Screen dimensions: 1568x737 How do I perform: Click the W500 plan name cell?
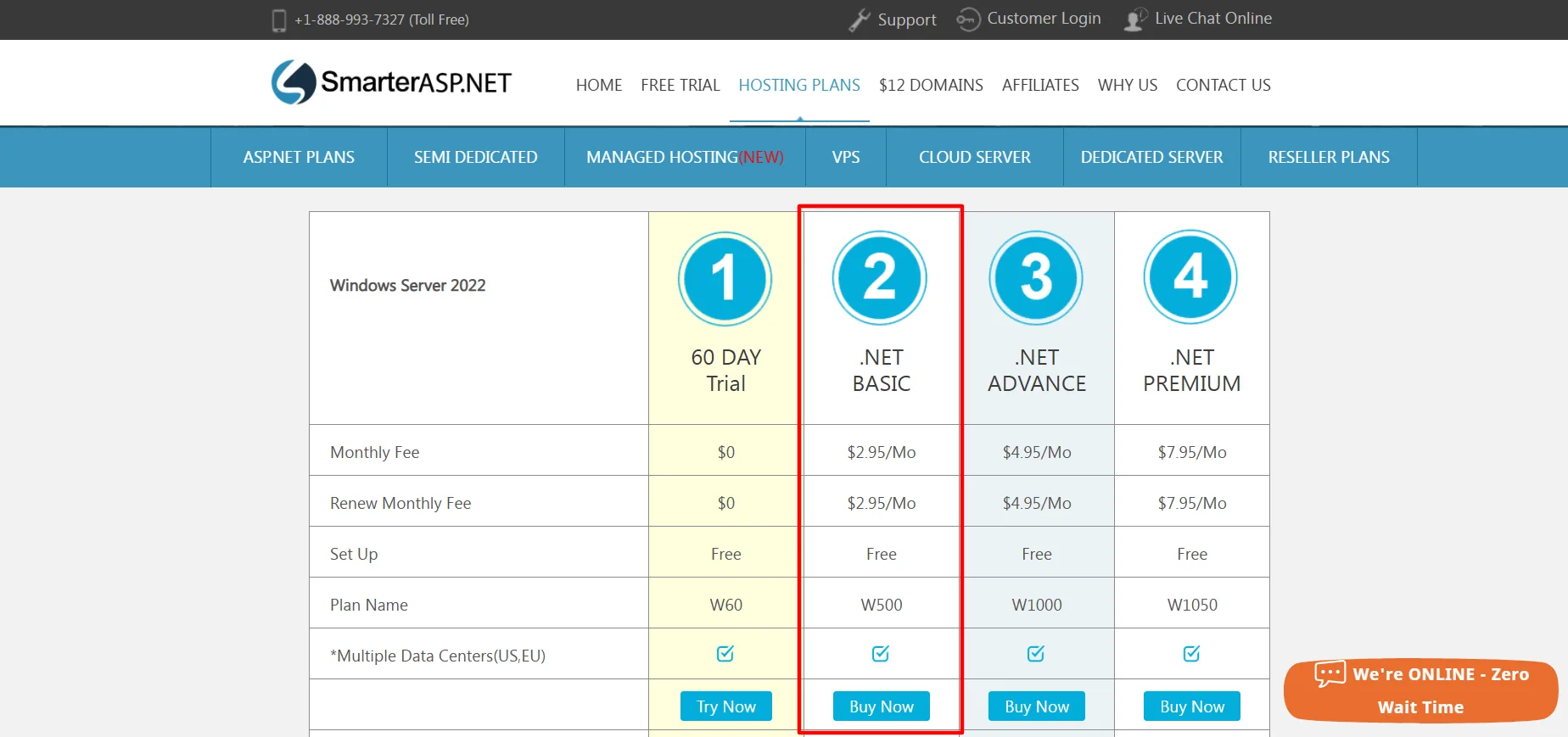tap(882, 605)
